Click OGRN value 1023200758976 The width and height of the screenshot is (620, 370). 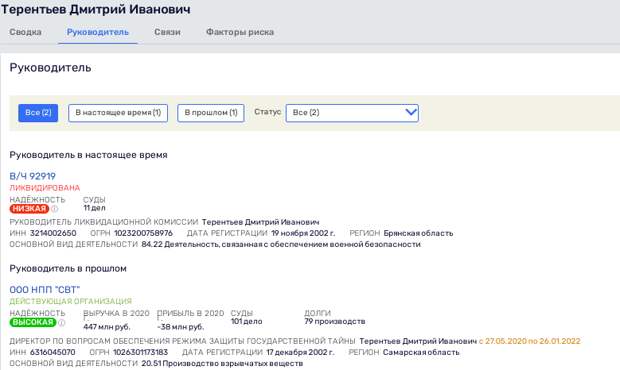[x=143, y=233]
